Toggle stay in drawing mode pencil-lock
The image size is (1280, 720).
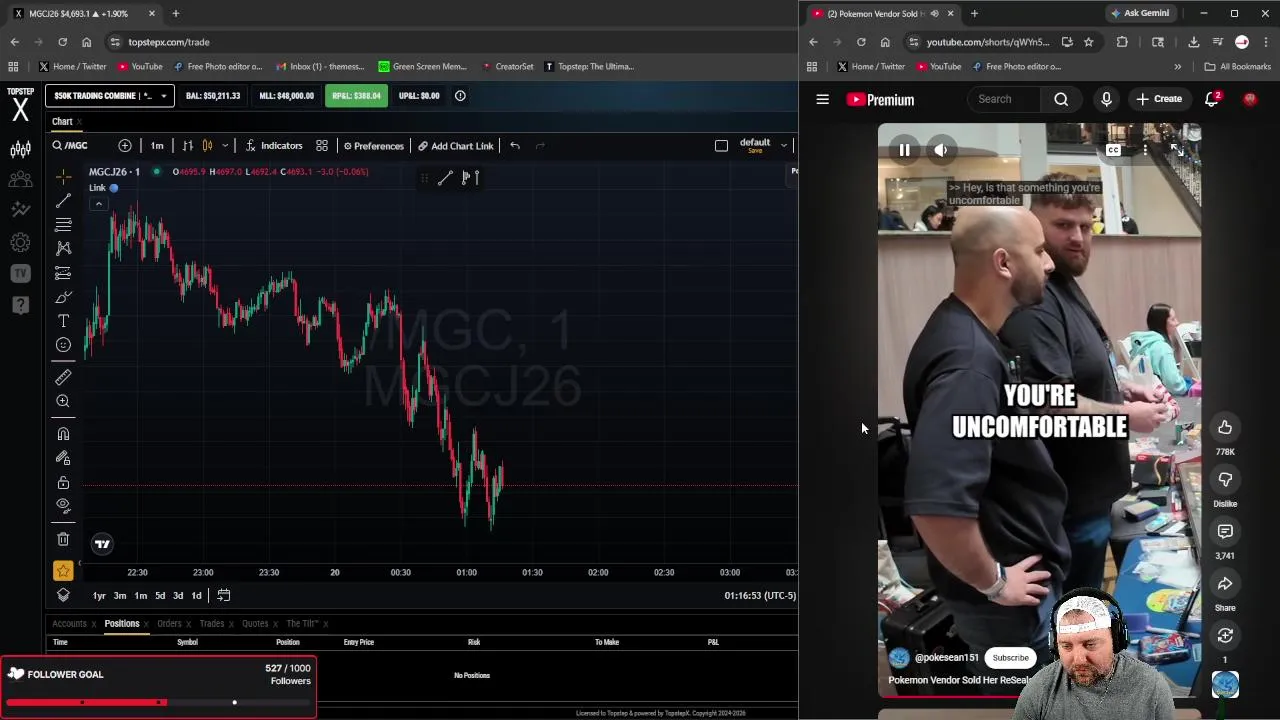coord(63,458)
